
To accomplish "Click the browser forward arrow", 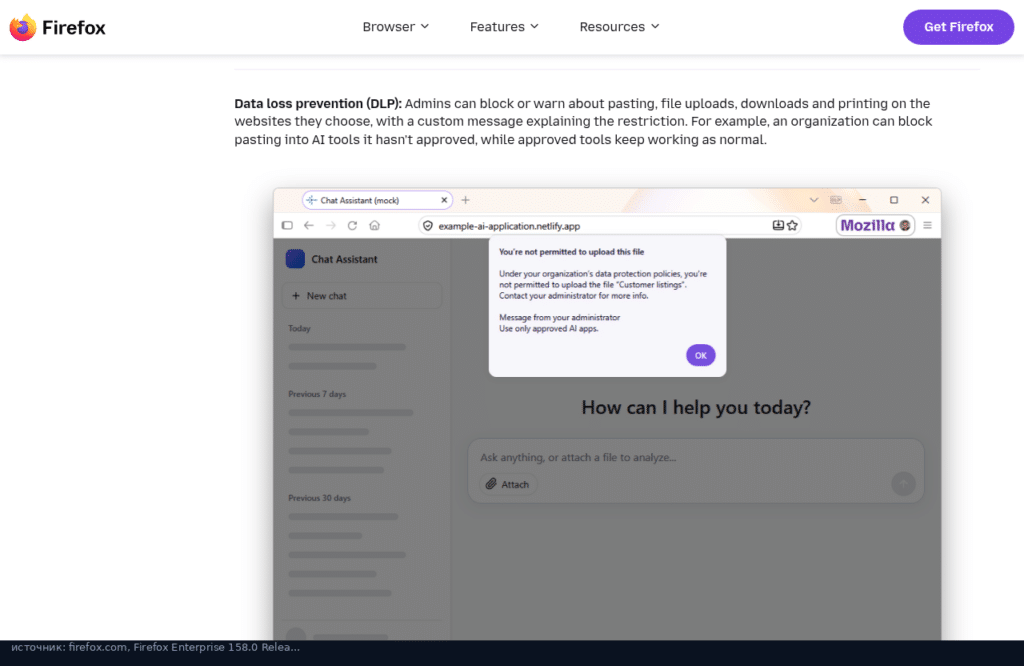I will (330, 225).
